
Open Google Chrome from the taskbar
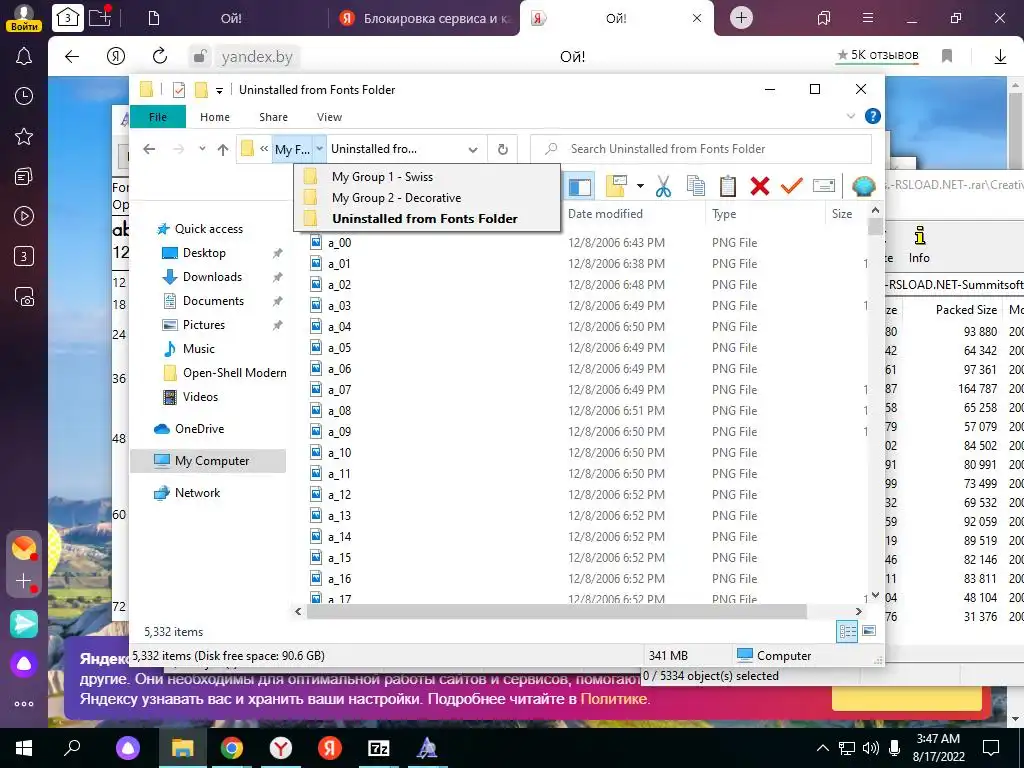tap(231, 748)
